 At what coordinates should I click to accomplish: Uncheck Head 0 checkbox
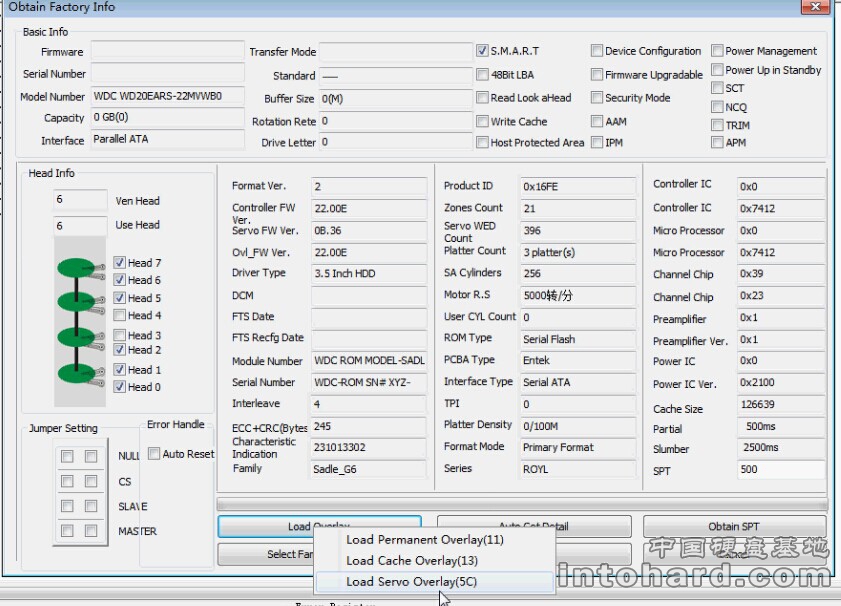[x=120, y=387]
